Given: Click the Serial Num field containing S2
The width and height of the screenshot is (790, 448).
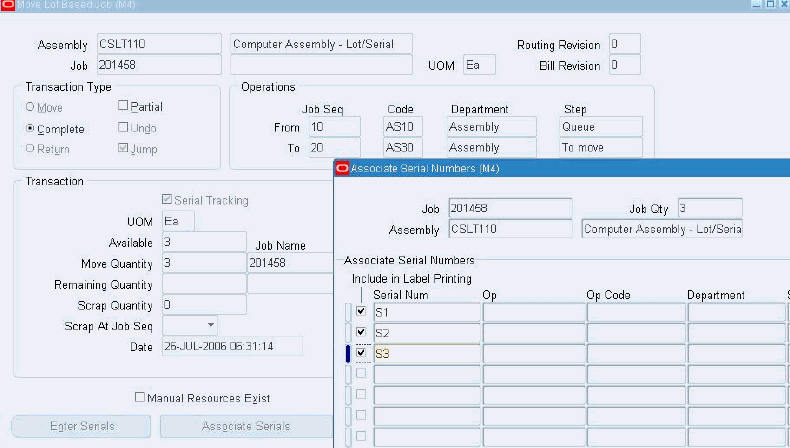Looking at the screenshot, I should [427, 333].
